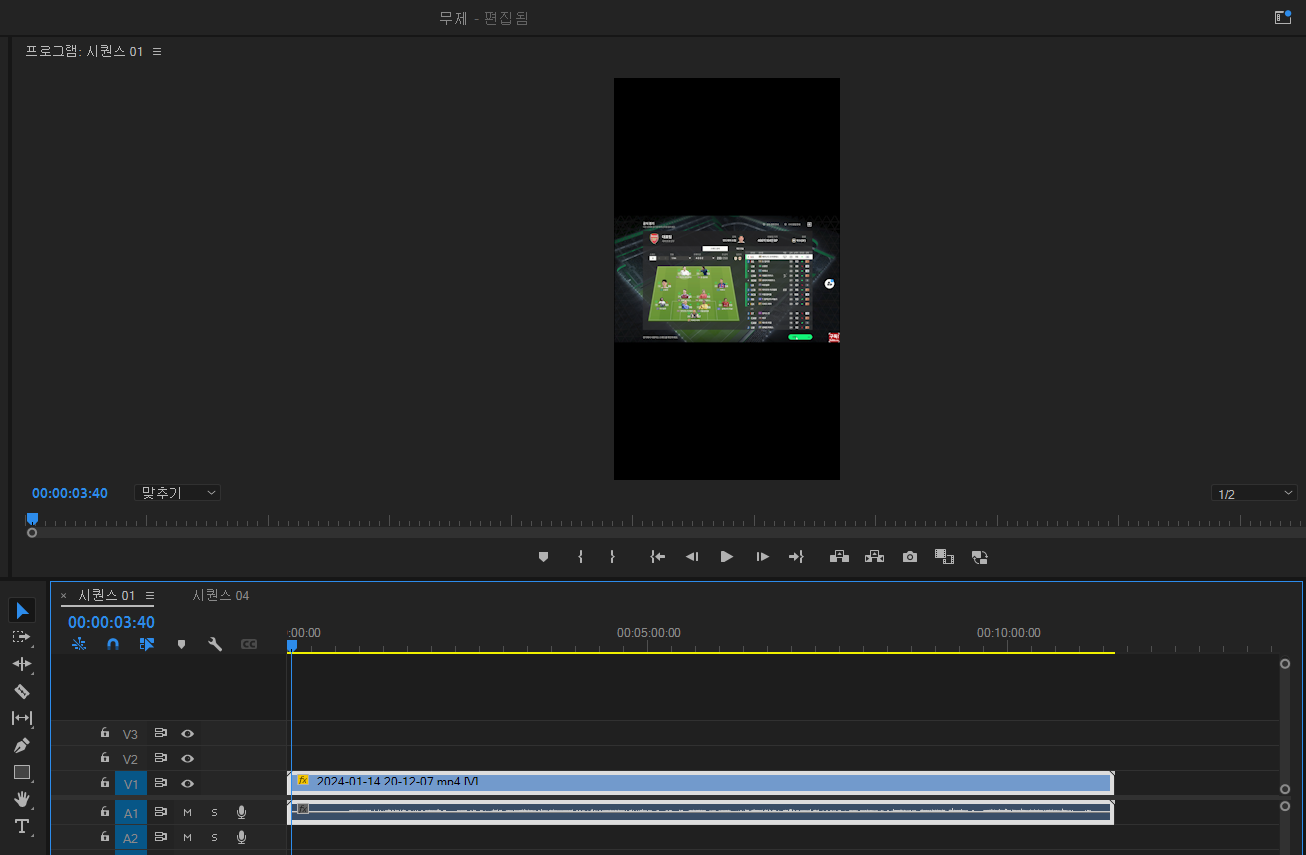This screenshot has width=1306, height=855.
Task: Click the Mark Out button
Action: pyautogui.click(x=612, y=557)
